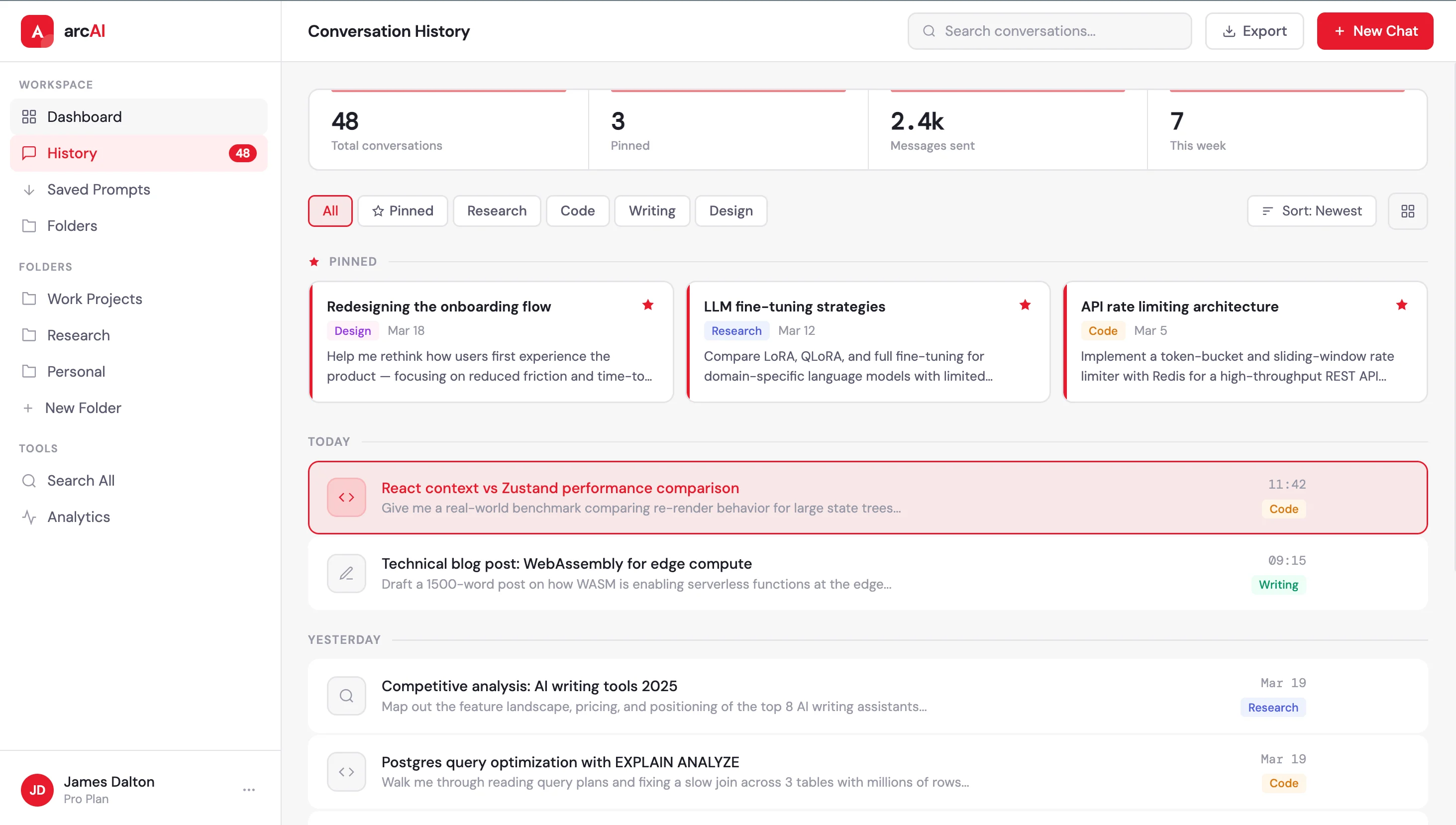Open the Research folder in sidebar

point(139,335)
